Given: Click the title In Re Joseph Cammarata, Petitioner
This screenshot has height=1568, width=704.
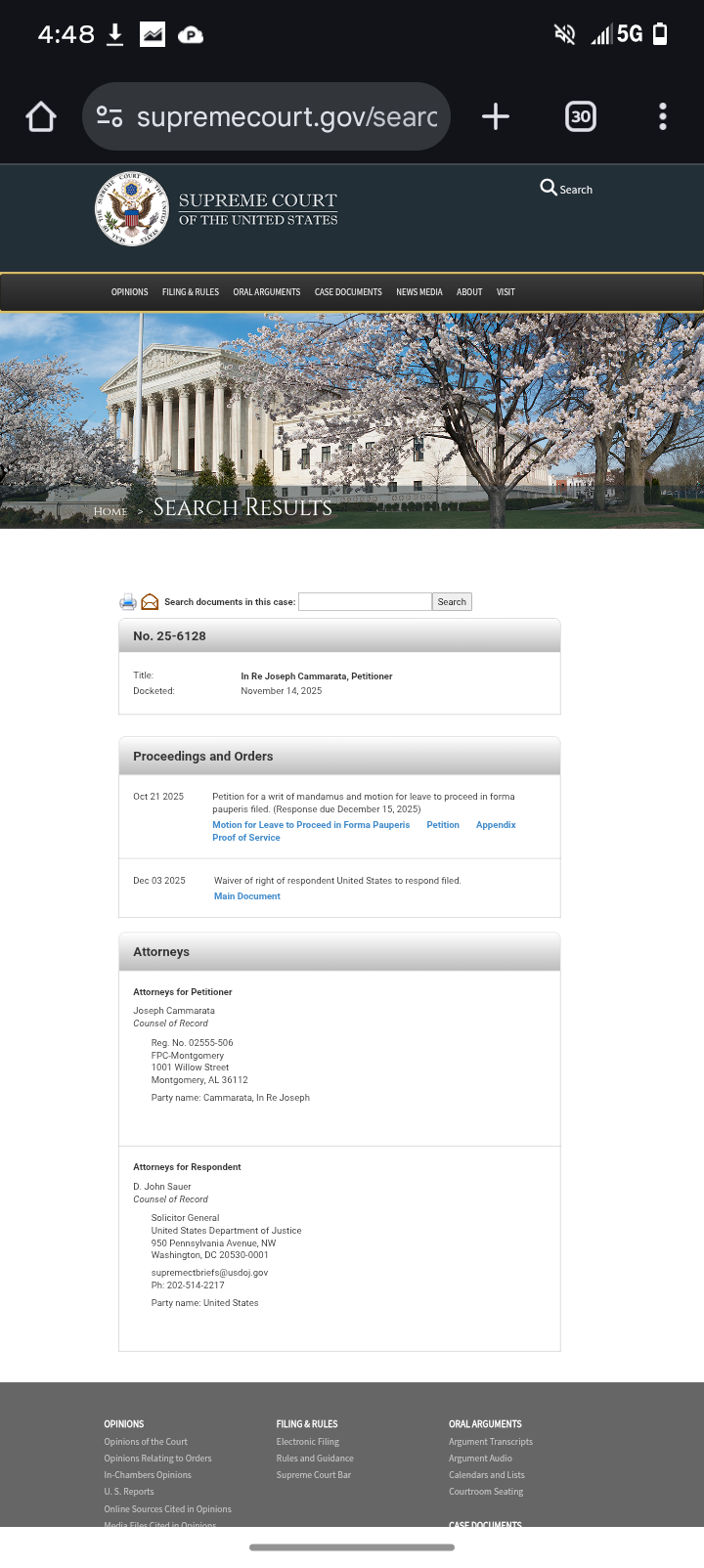Looking at the screenshot, I should tap(317, 676).
